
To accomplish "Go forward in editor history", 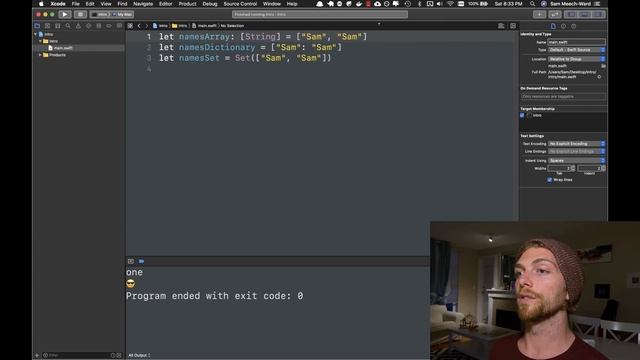I will [147, 26].
